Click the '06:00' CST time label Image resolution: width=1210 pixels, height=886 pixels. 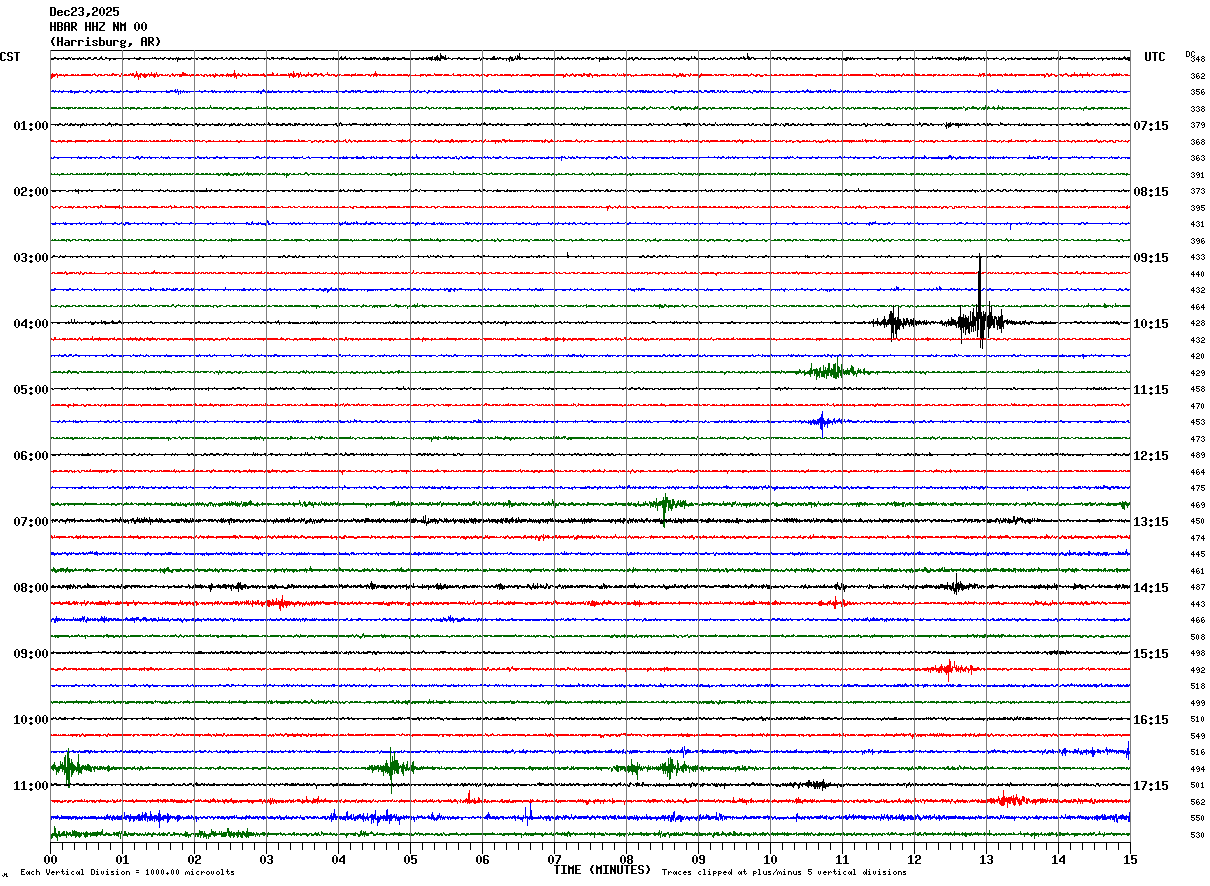pyautogui.click(x=31, y=456)
